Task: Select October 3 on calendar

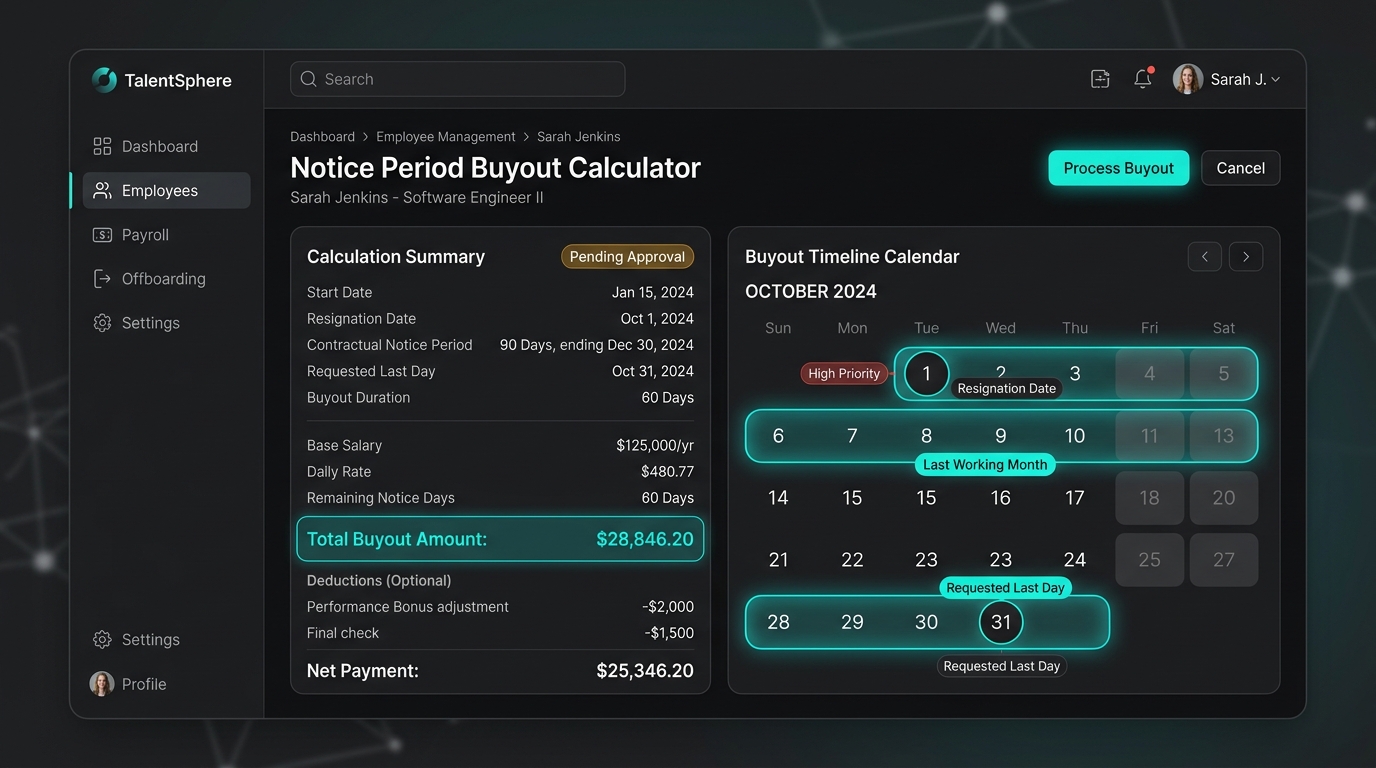Action: pos(1075,374)
